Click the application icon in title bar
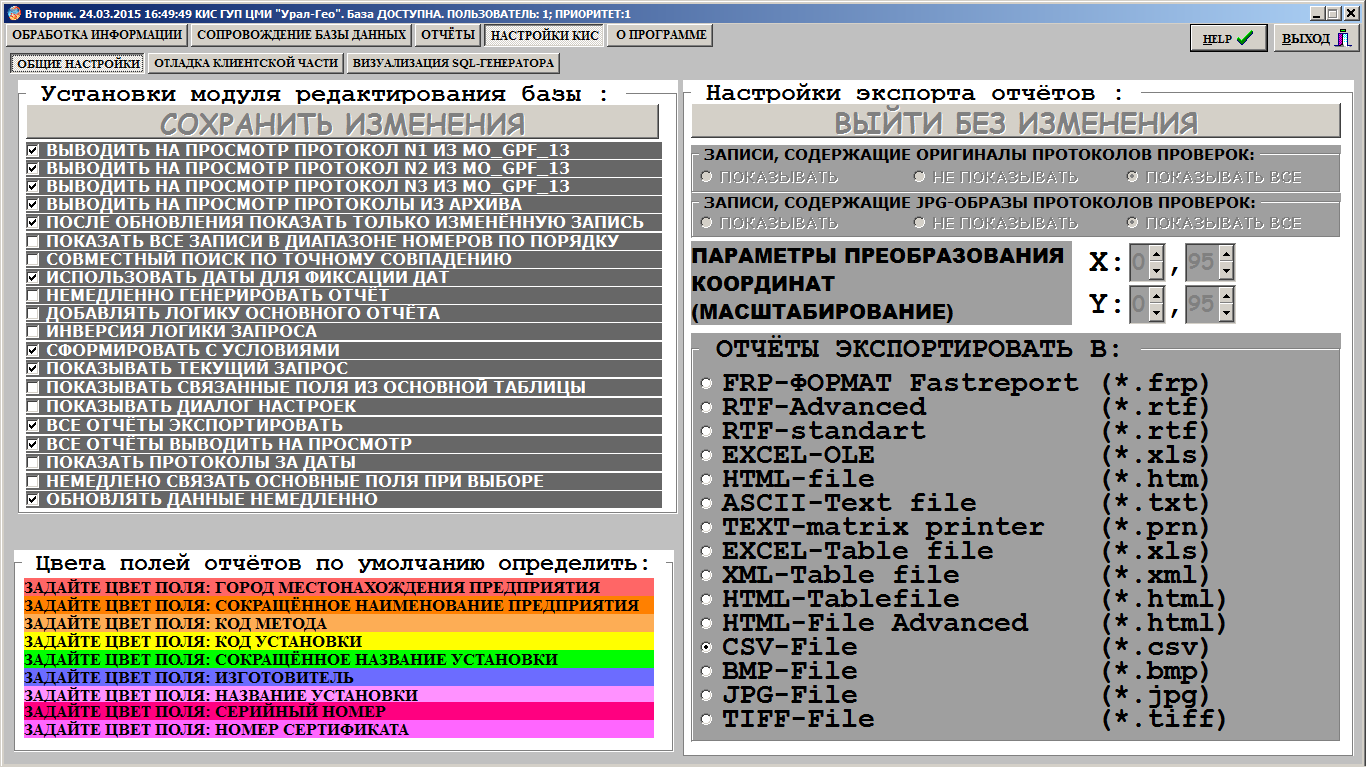Image resolution: width=1366 pixels, height=768 pixels. pos(12,13)
